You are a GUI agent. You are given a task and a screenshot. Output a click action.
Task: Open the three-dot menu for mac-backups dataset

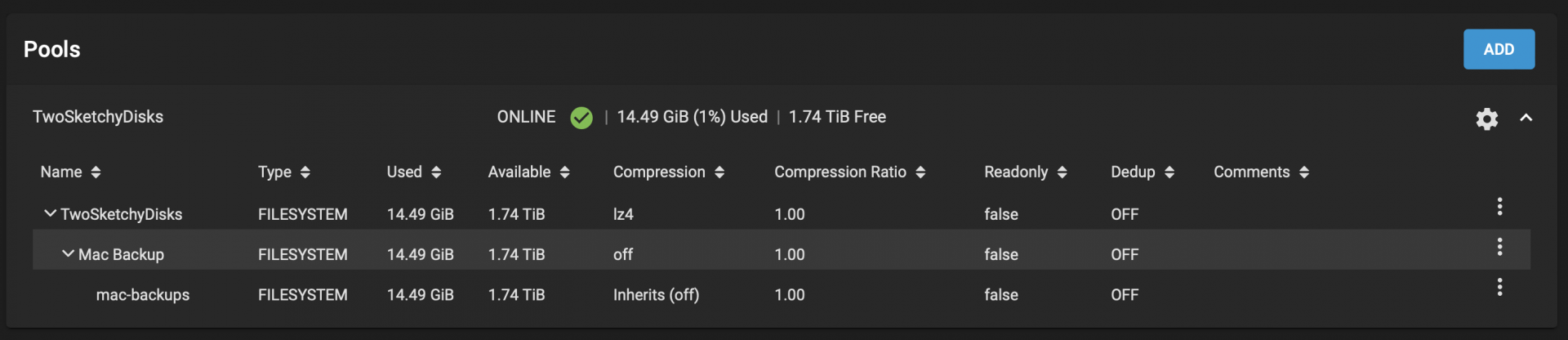click(x=1499, y=286)
